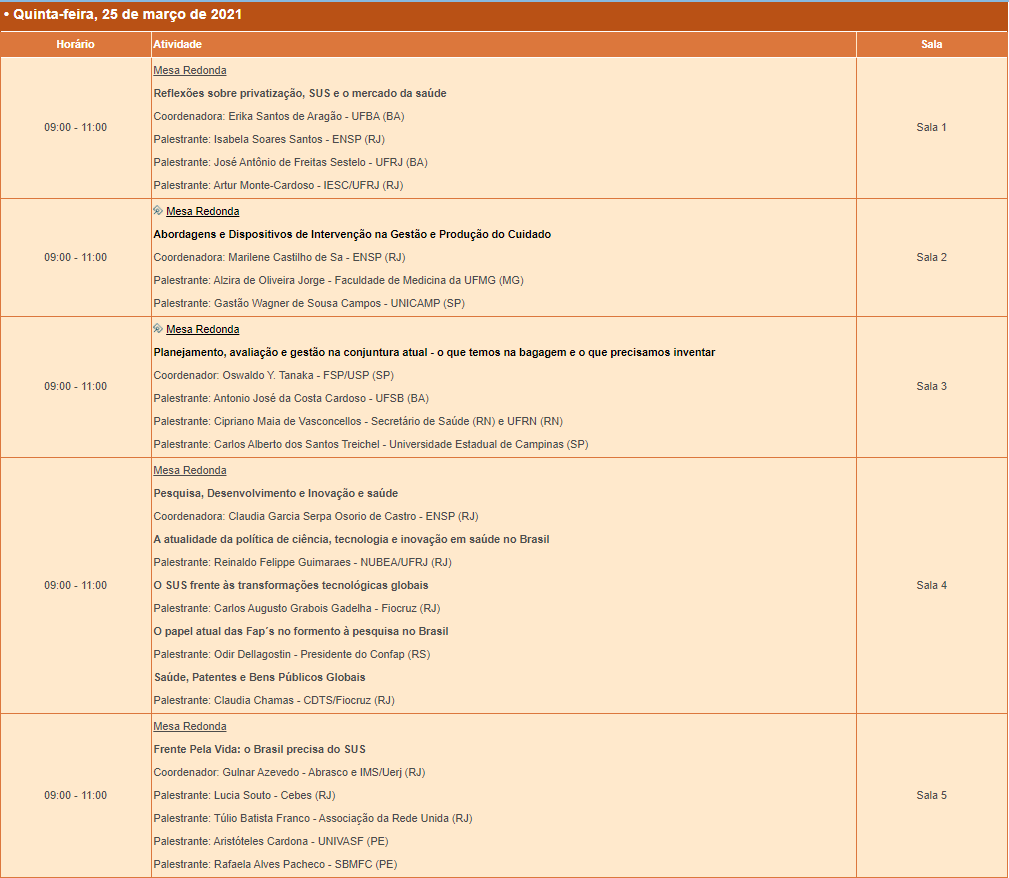Open the Sala 5 Mesa Redonda link
Viewport: 1009px width, 878px height.
coord(190,726)
